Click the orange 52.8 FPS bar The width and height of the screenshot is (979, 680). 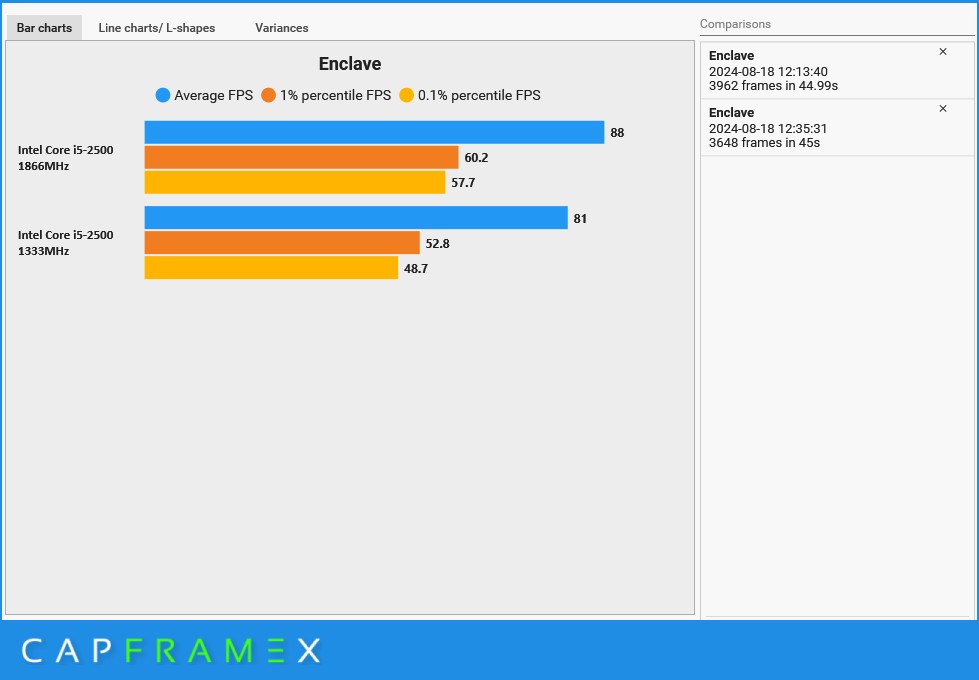282,243
